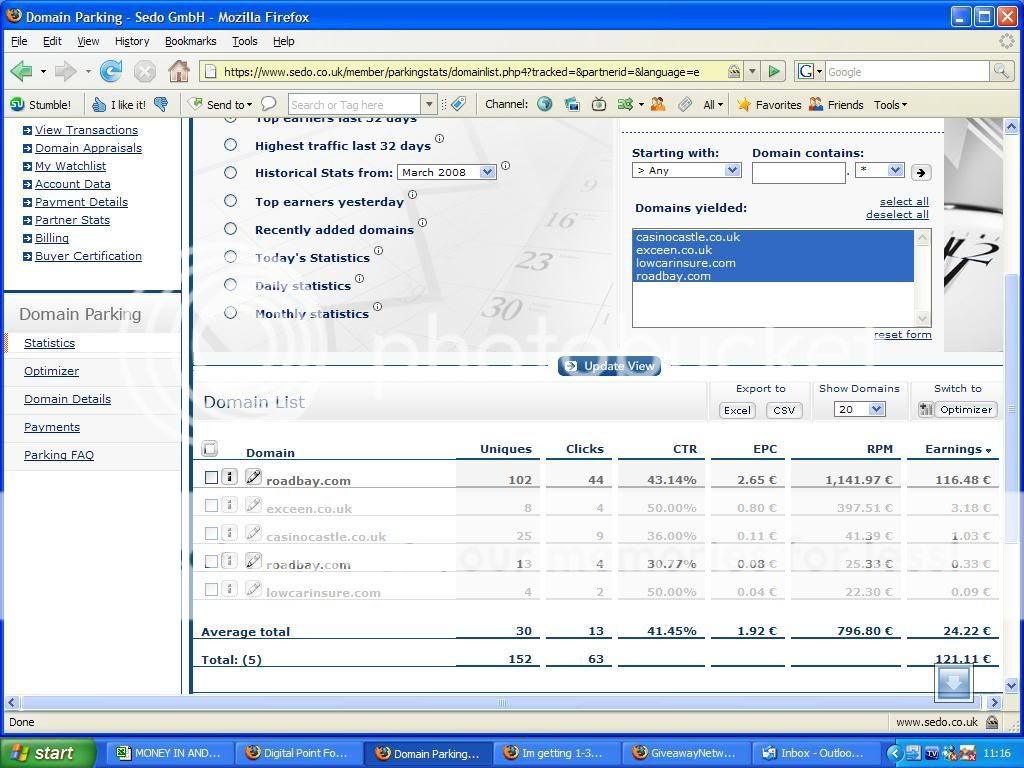Open Show Domains 20 dropdown

859,409
